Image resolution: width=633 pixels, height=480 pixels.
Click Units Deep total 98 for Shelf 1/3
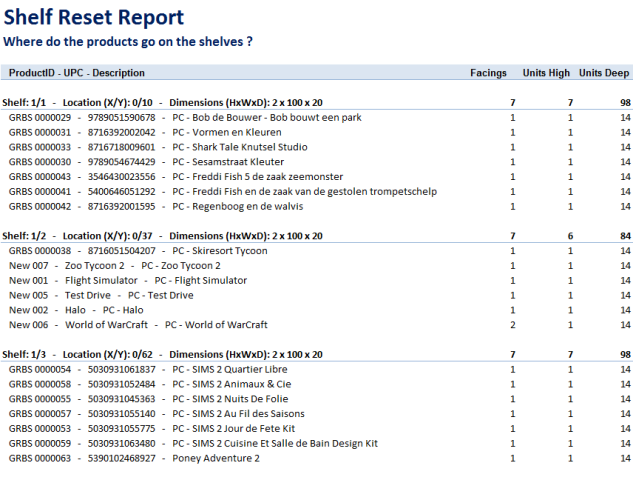625,354
